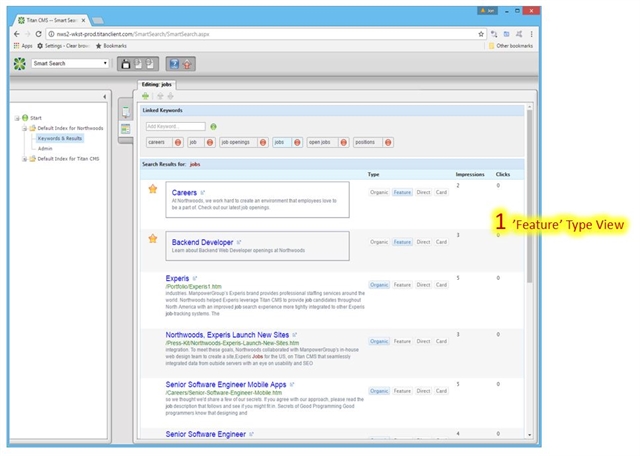Collapse the left navigation panel
This screenshot has height=456, width=640.
tap(104, 97)
